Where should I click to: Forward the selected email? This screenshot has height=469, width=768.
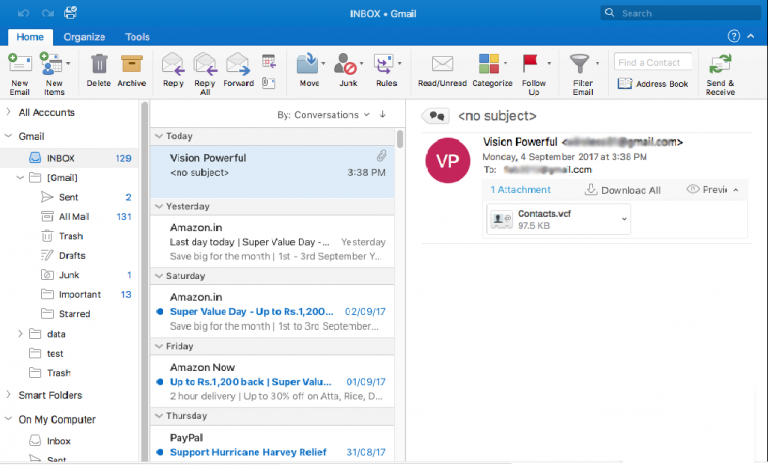239,70
